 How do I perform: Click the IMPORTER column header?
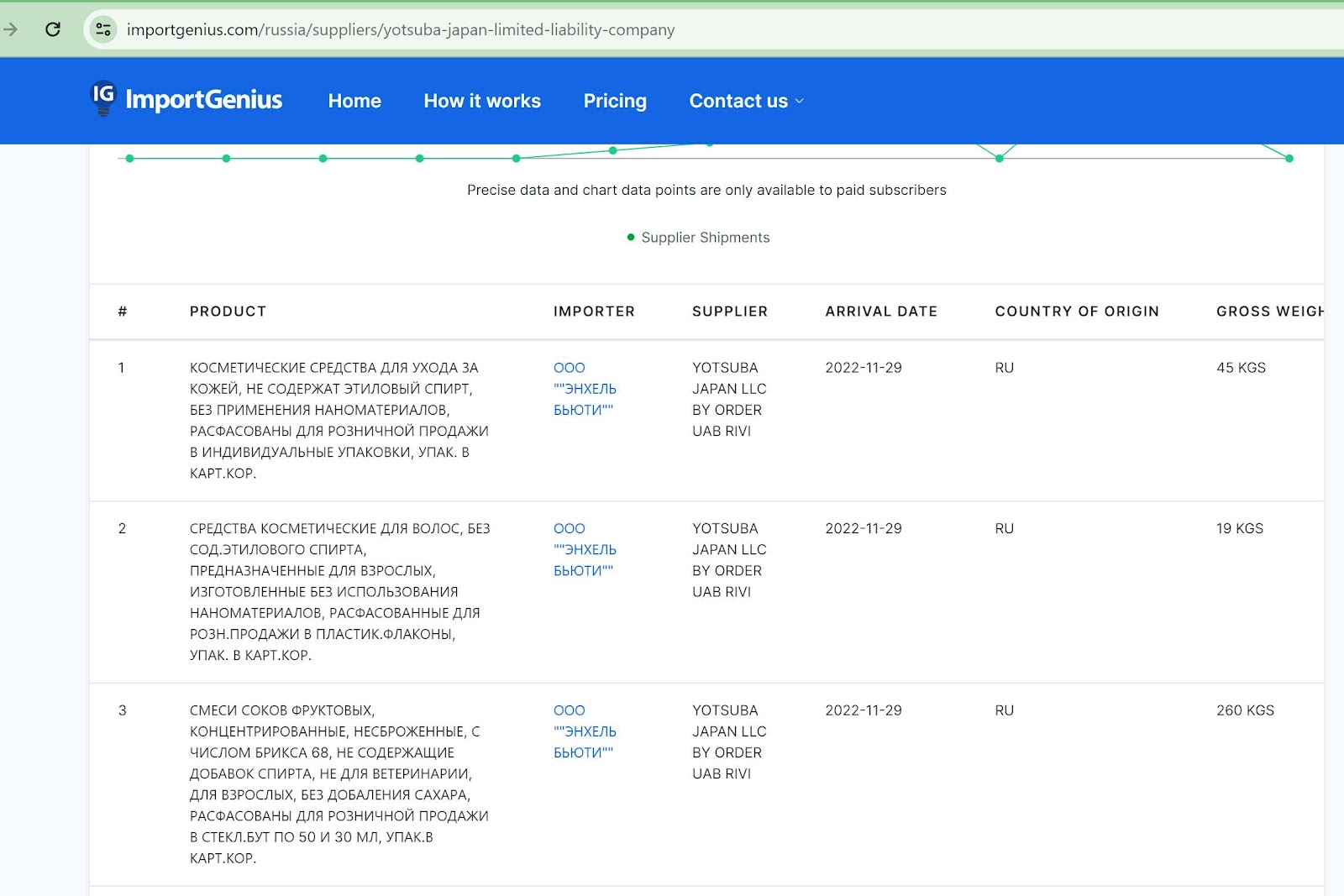tap(594, 312)
